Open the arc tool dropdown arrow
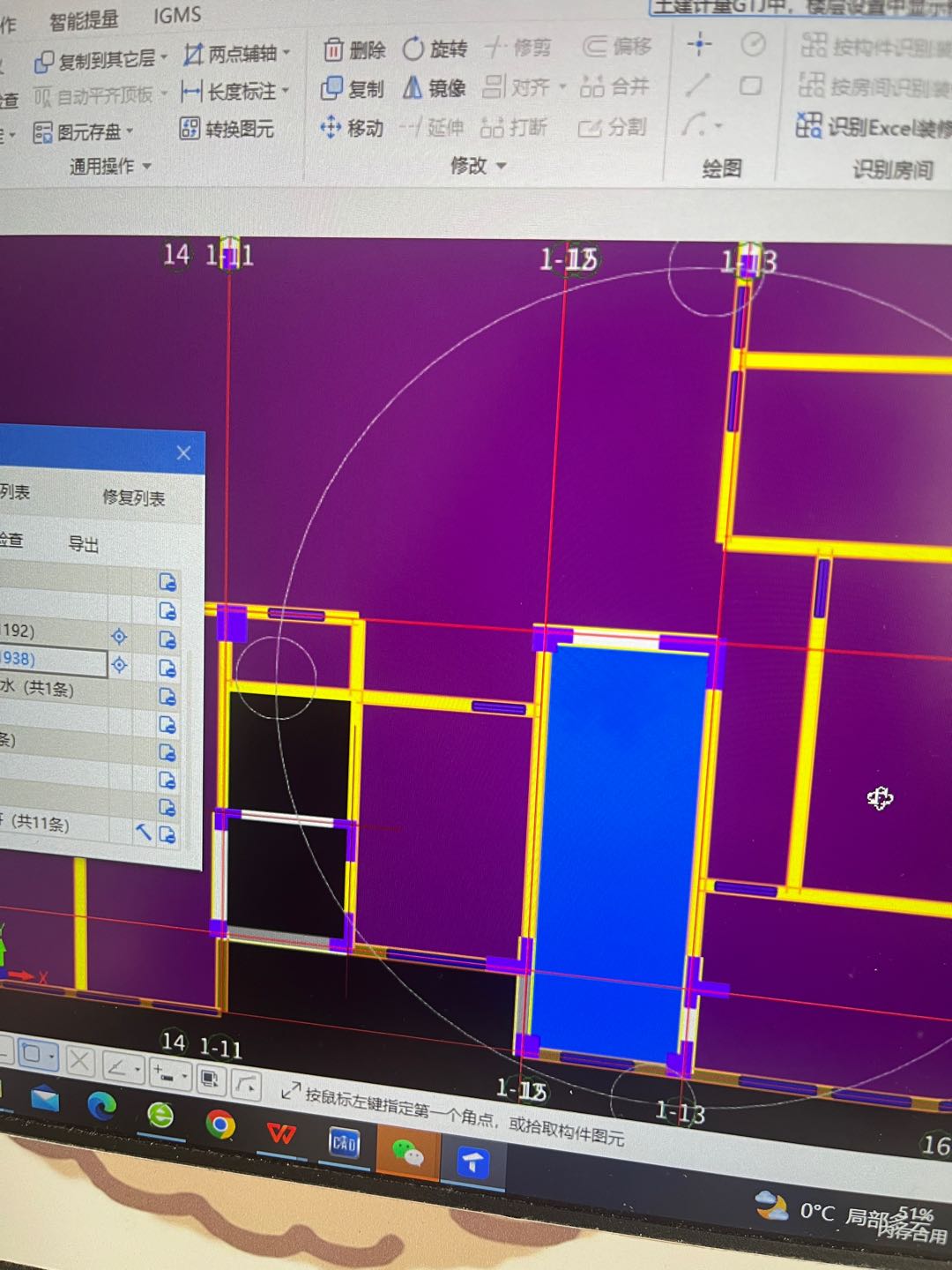This screenshot has height=1270, width=952. 718,127
